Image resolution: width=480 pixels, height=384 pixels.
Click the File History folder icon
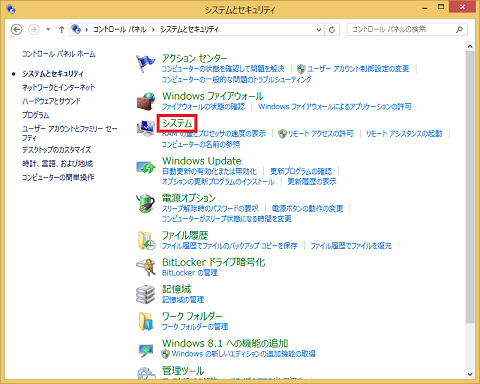[146, 240]
